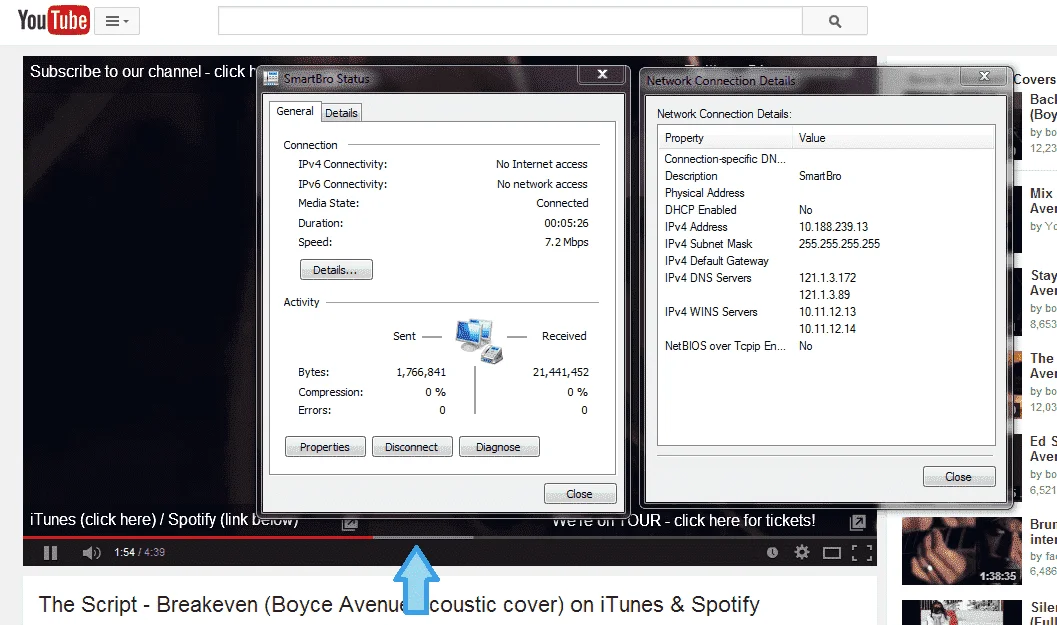This screenshot has height=625, width=1057.
Task: Click the Property column header
Action: point(725,138)
